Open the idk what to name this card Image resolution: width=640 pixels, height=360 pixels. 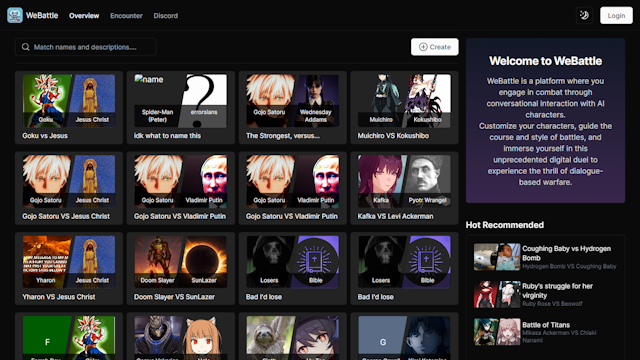tap(181, 107)
